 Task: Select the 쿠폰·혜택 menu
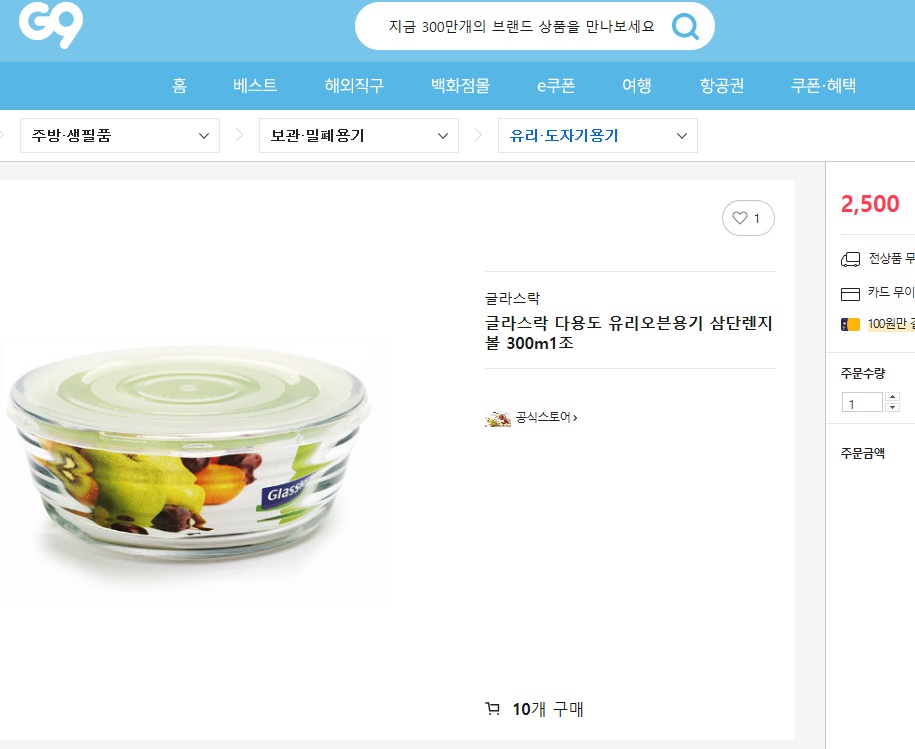point(823,86)
